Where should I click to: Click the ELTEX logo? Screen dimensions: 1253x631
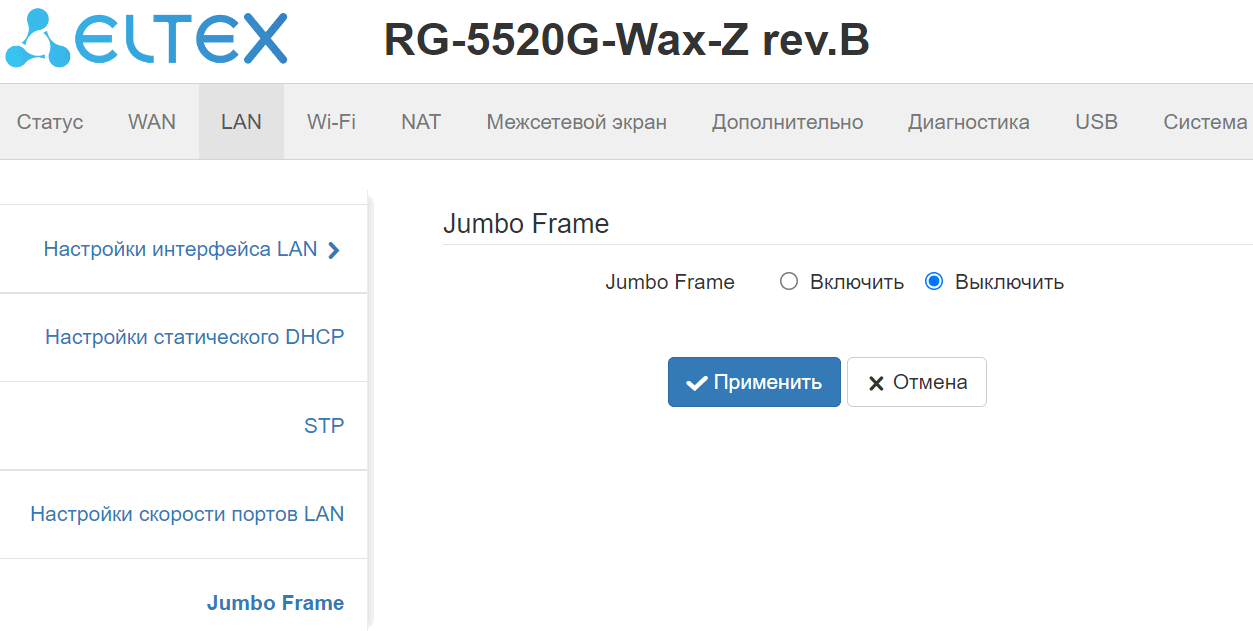point(147,38)
